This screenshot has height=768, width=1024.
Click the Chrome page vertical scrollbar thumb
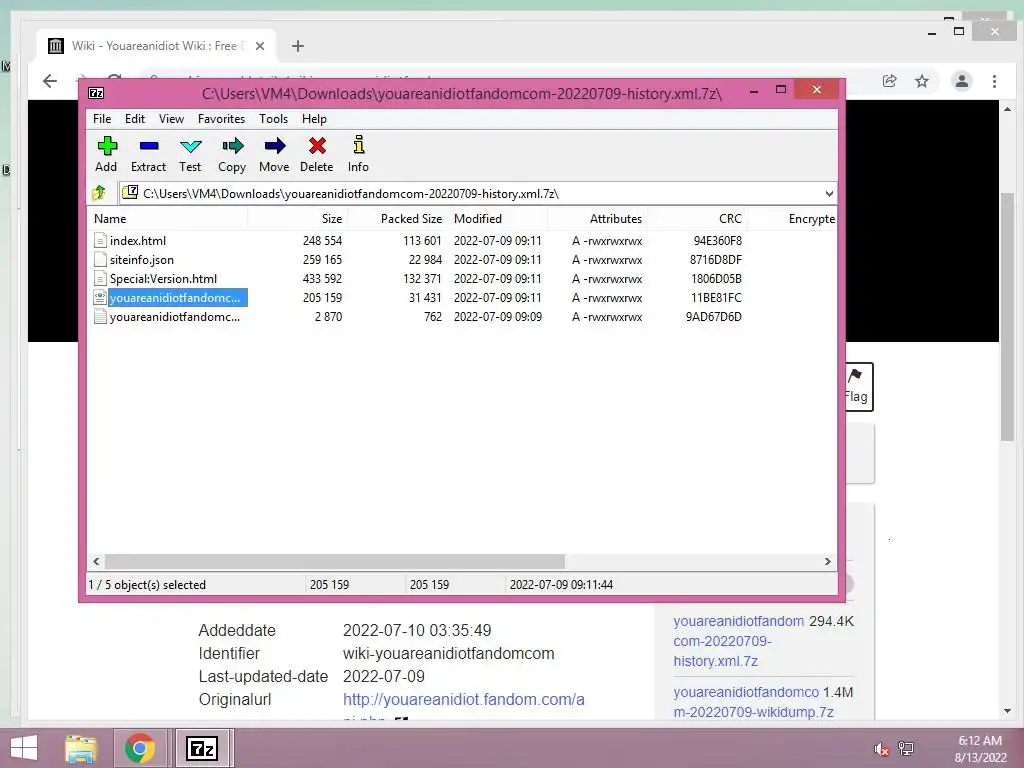1007,317
